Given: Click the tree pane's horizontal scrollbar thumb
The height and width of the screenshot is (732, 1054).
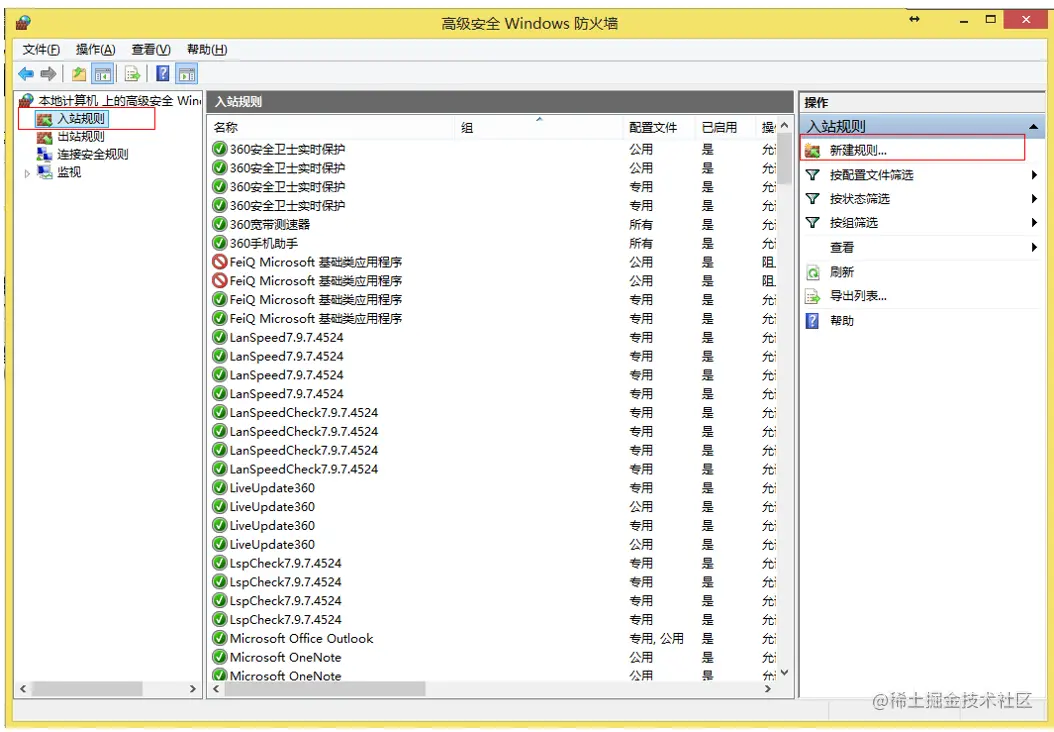Looking at the screenshot, I should tap(87, 689).
